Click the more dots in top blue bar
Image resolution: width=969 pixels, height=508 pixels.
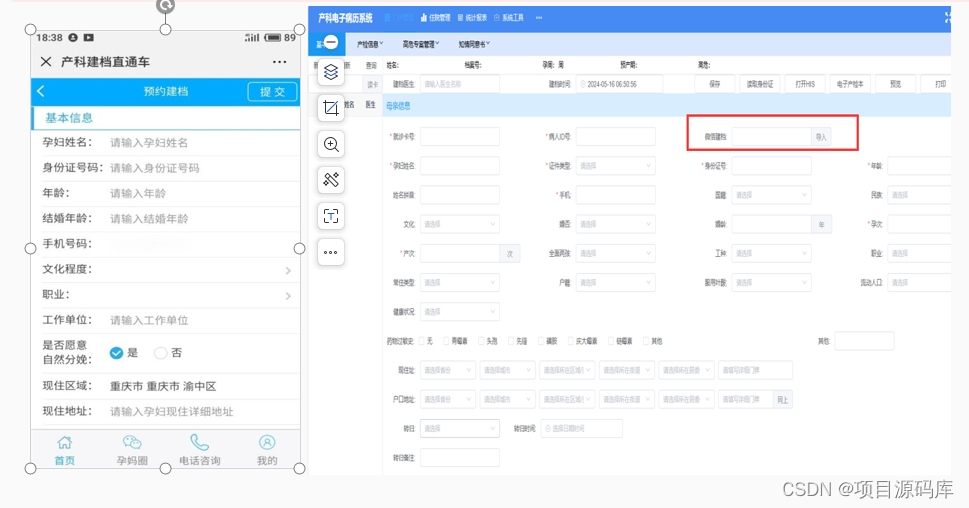(539, 18)
